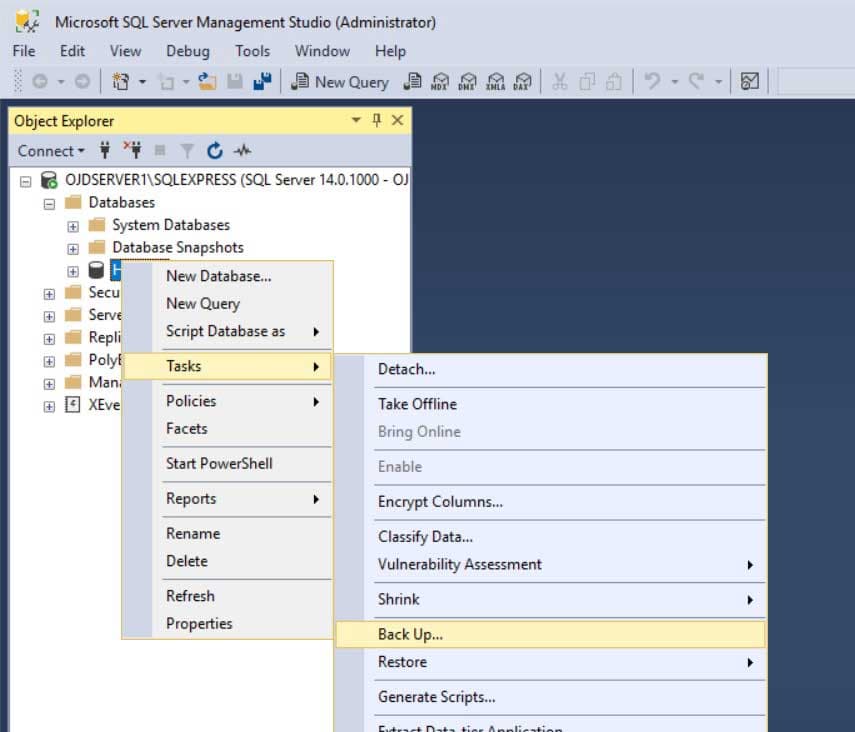This screenshot has height=732, width=855.
Task: Select Start PowerShell menu entry
Action: (228, 464)
